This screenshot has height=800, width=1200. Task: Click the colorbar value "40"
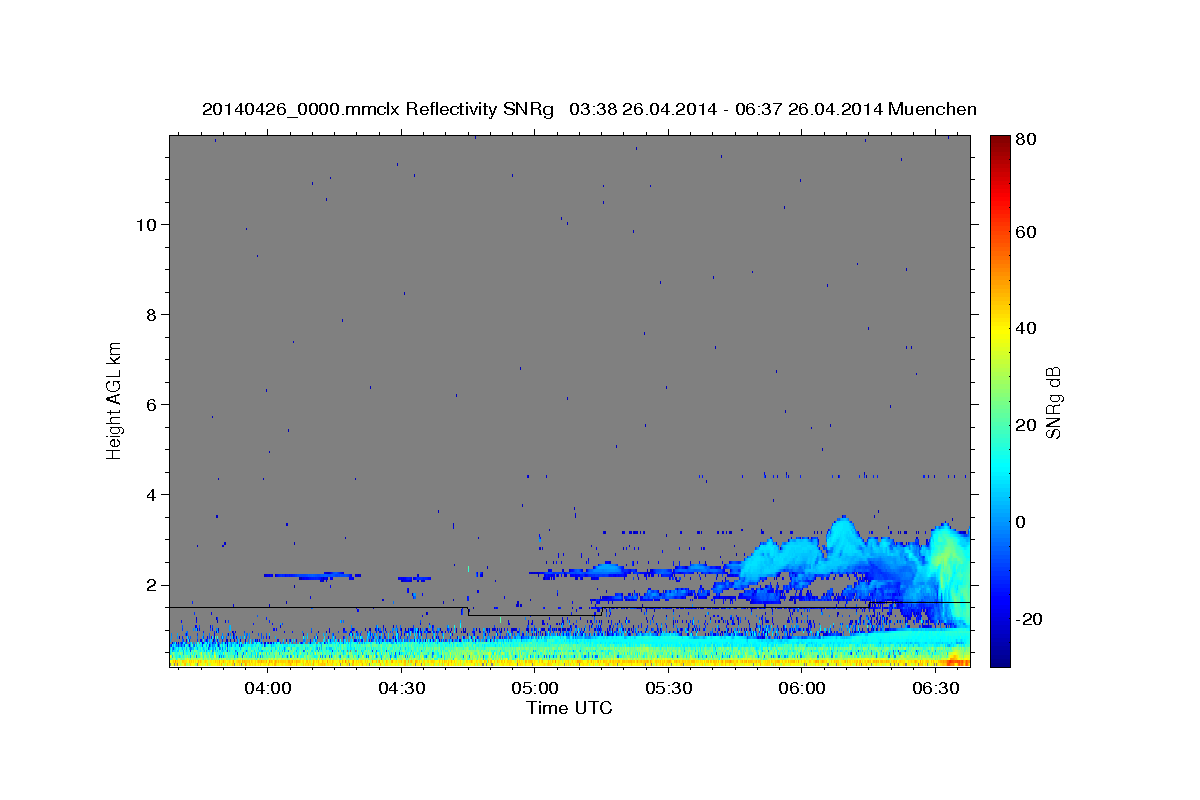click(1028, 328)
